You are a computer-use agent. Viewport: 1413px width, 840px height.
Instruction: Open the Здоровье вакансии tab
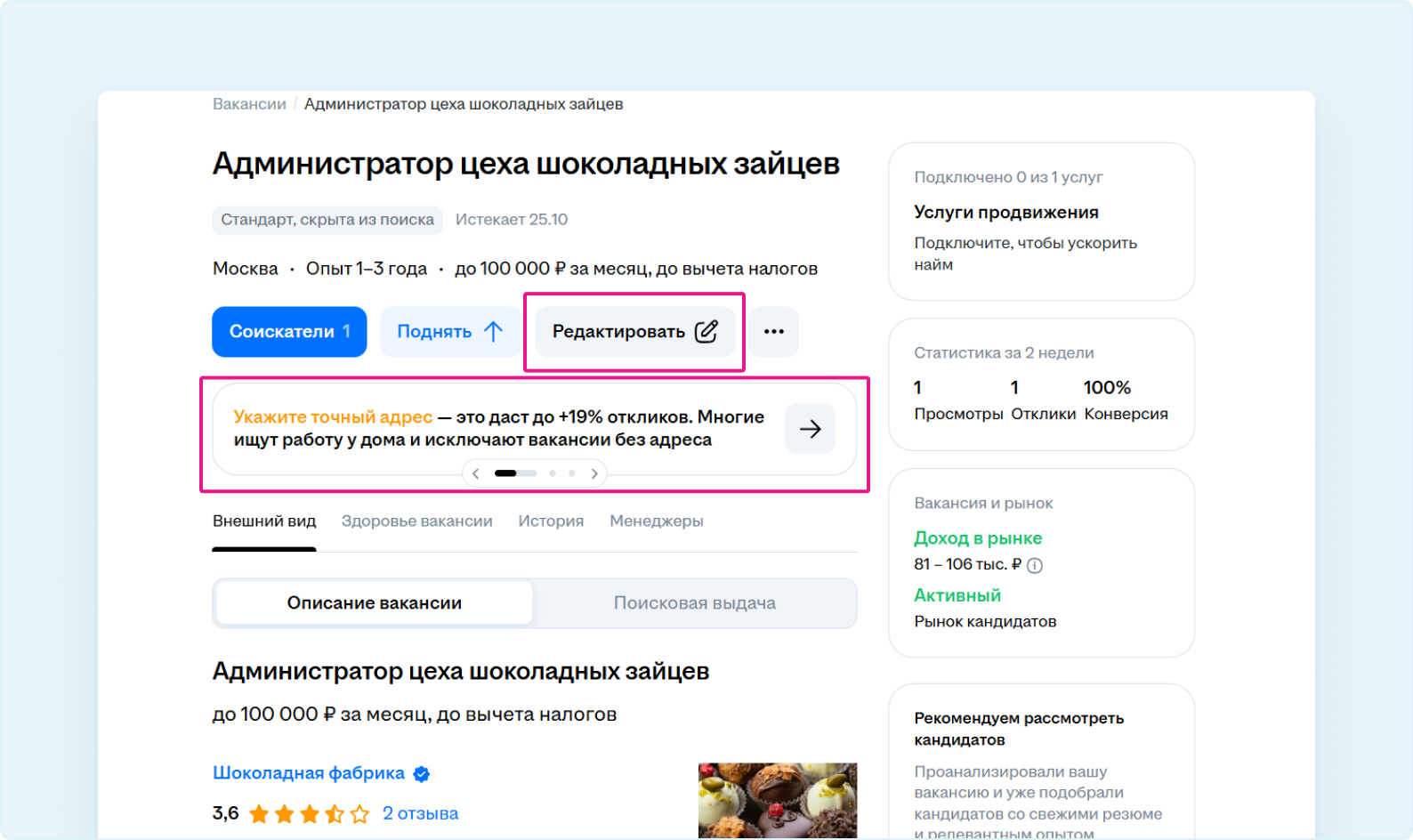click(416, 521)
